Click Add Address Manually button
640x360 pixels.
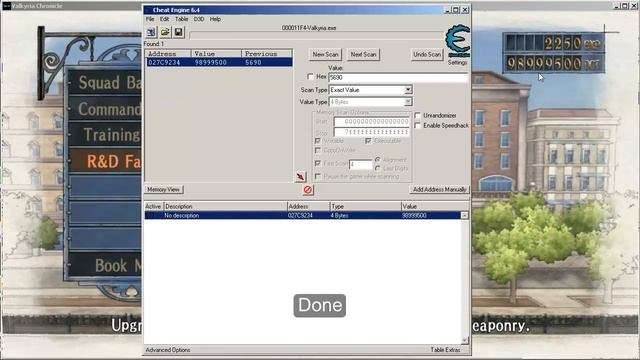439,189
